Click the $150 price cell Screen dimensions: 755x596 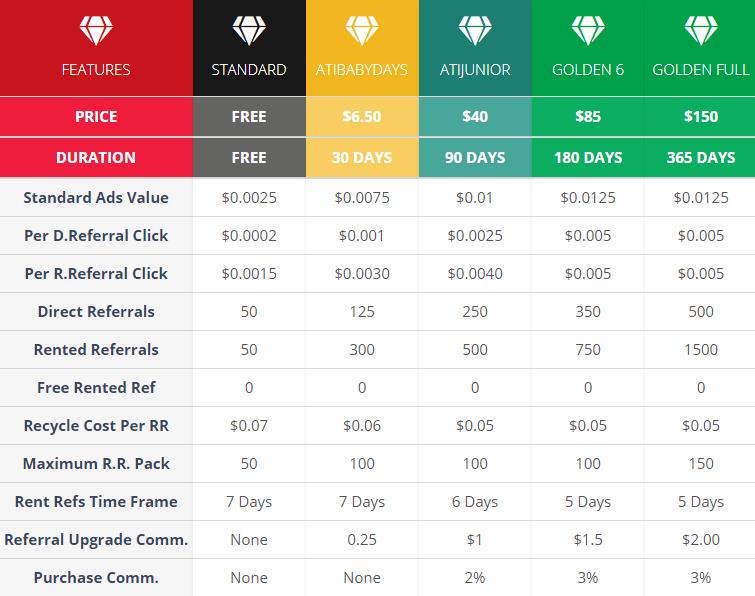[701, 117]
